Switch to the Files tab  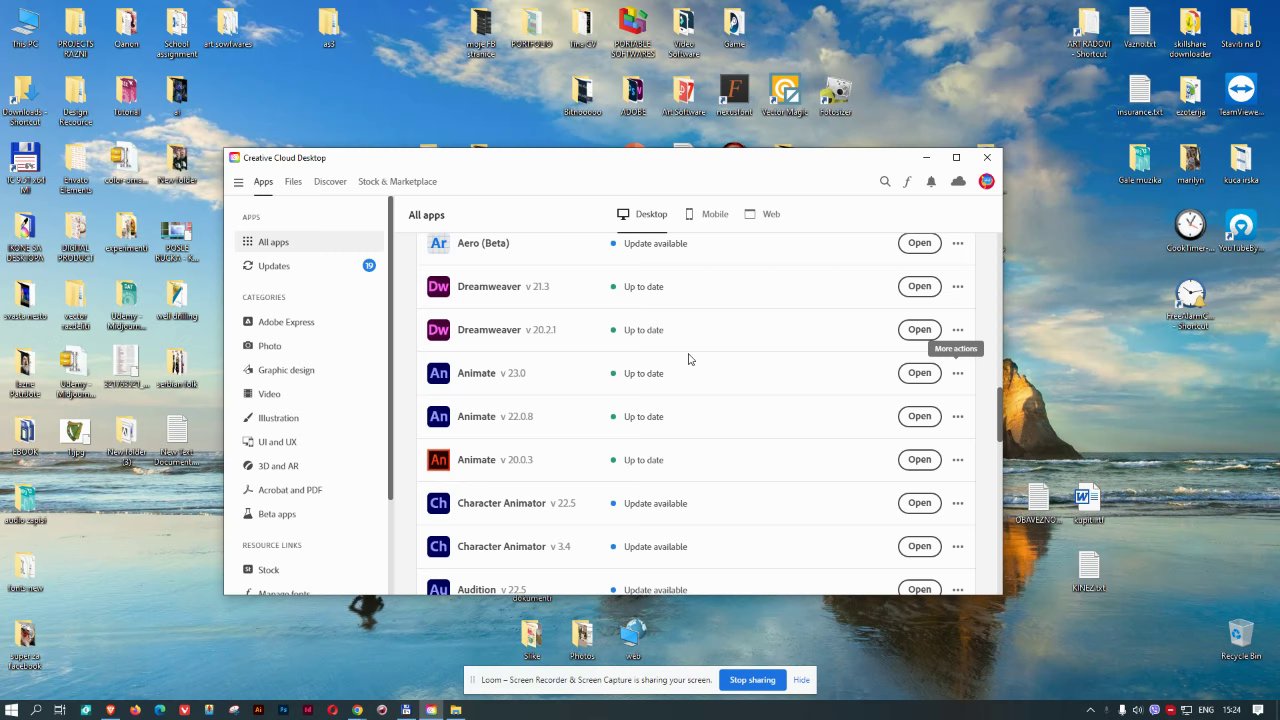(293, 182)
